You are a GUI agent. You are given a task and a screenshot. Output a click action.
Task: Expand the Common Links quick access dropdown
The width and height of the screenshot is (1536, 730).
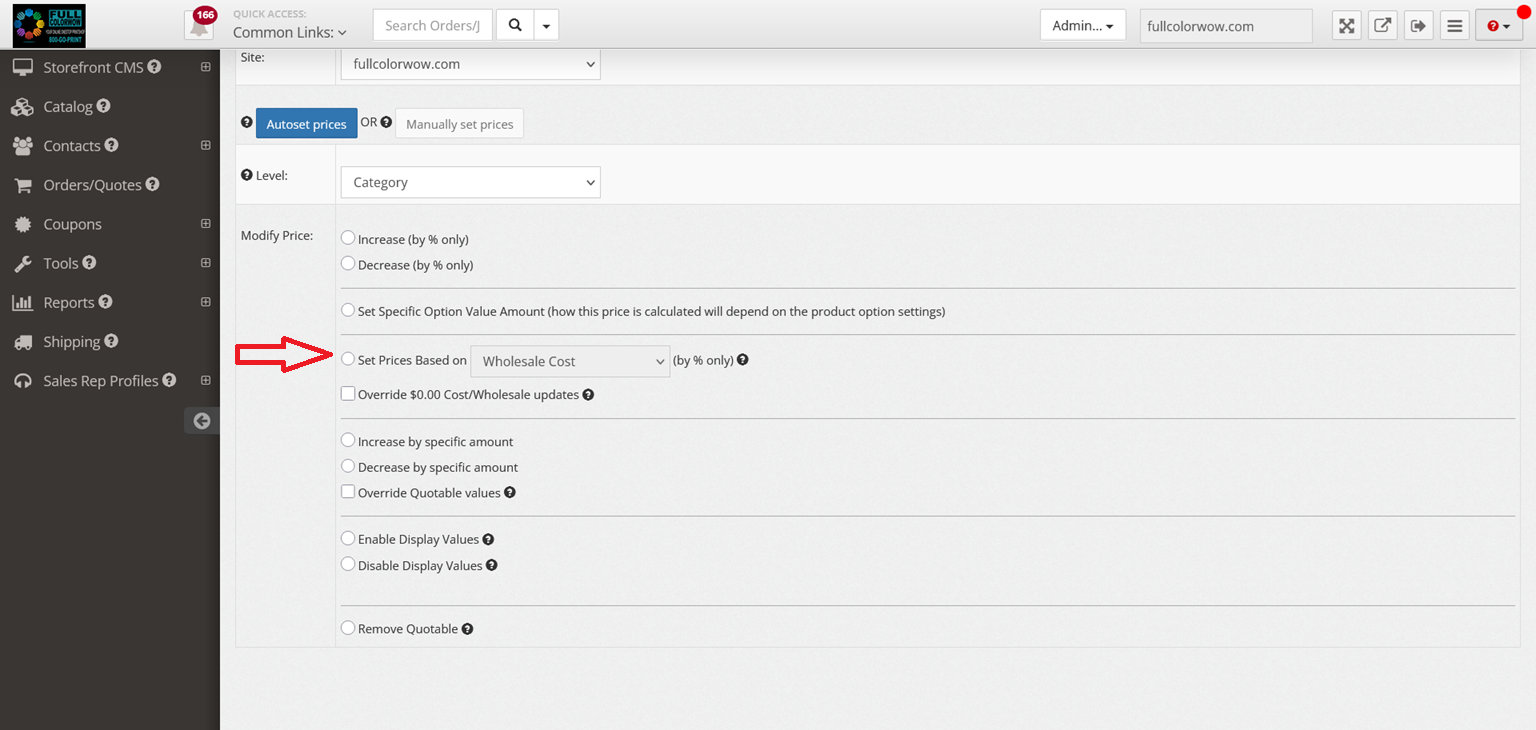[x=289, y=33]
